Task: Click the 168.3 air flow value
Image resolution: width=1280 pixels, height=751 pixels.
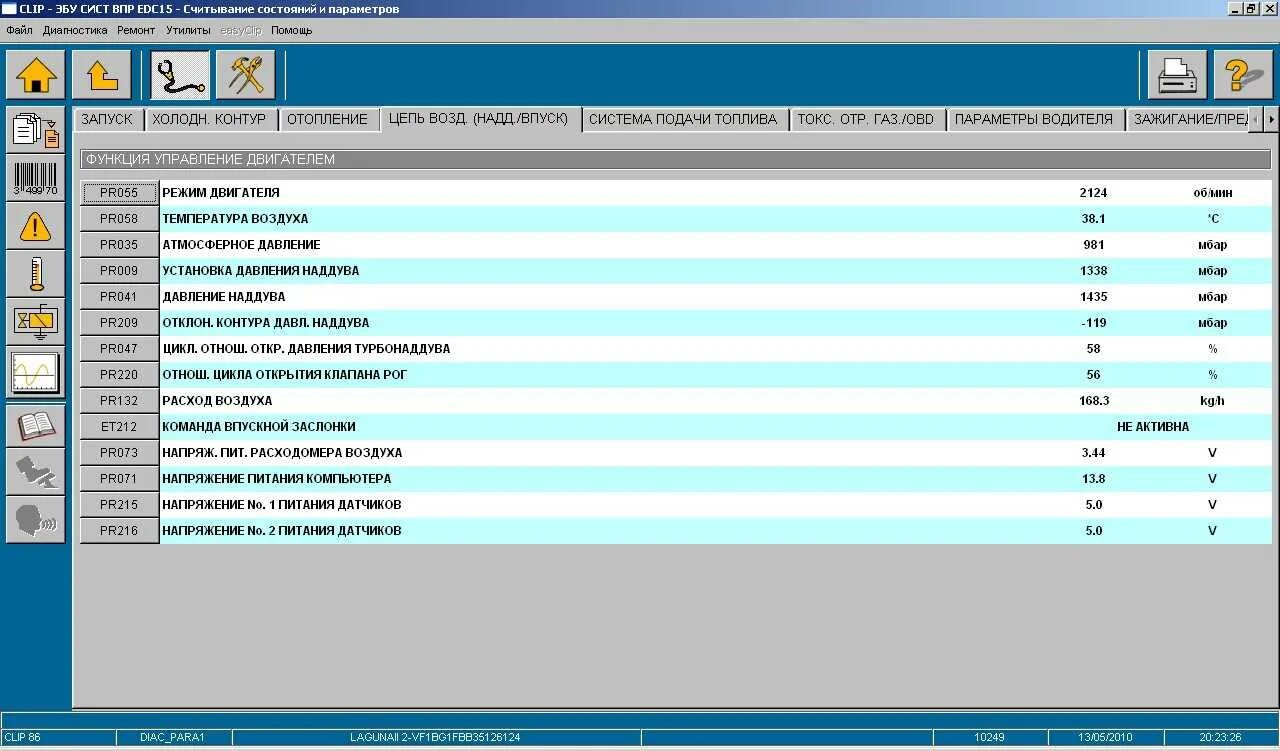Action: [x=1094, y=401]
